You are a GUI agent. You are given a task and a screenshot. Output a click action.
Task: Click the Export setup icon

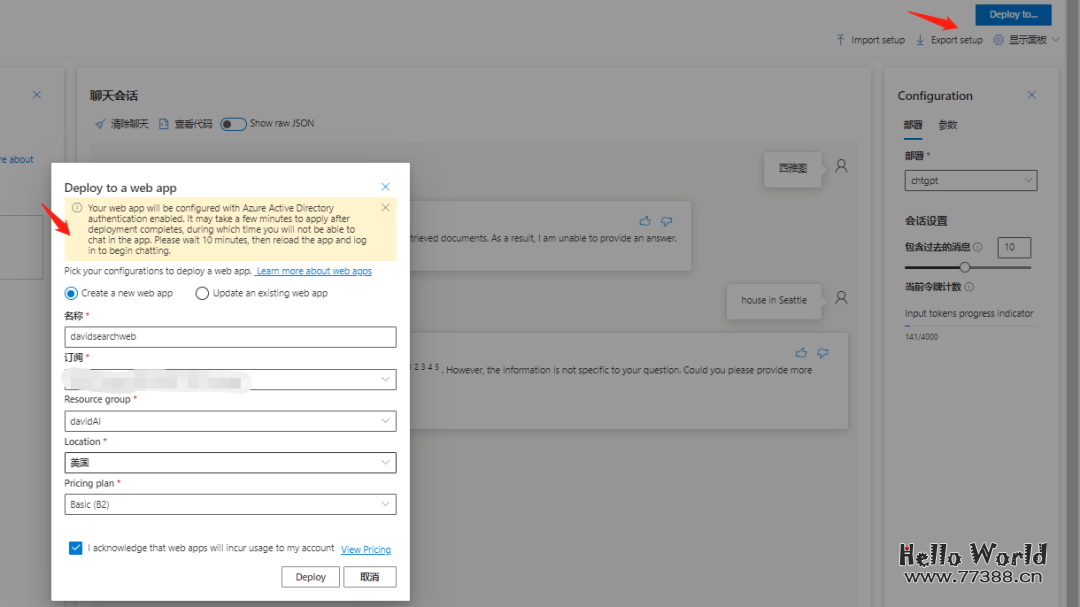[920, 40]
